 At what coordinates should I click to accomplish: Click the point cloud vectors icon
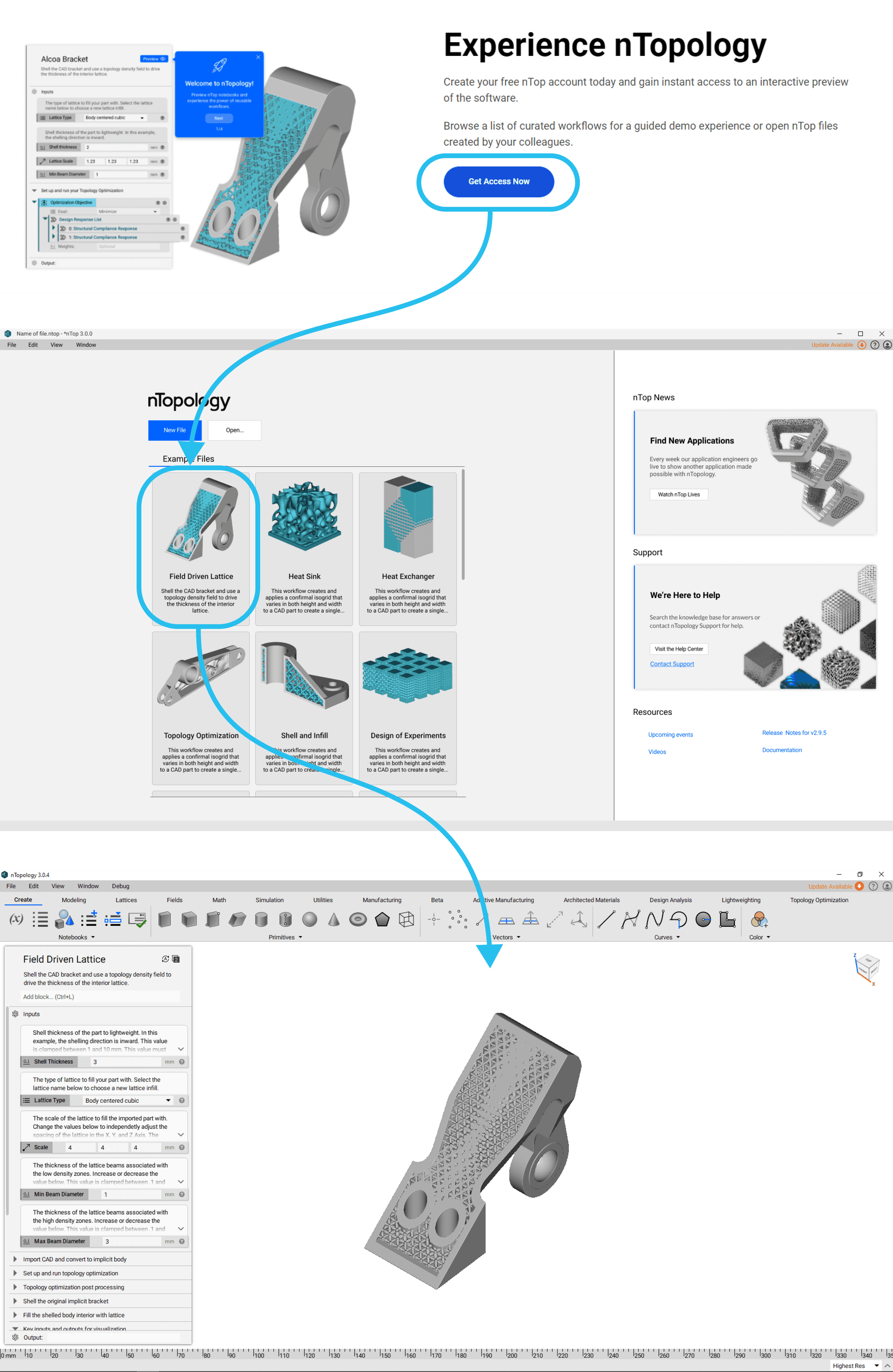(458, 919)
